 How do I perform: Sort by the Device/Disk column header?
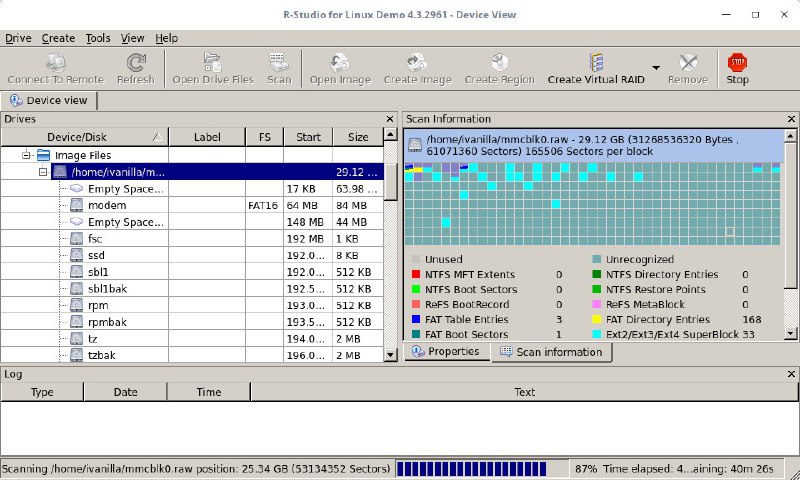(85, 137)
